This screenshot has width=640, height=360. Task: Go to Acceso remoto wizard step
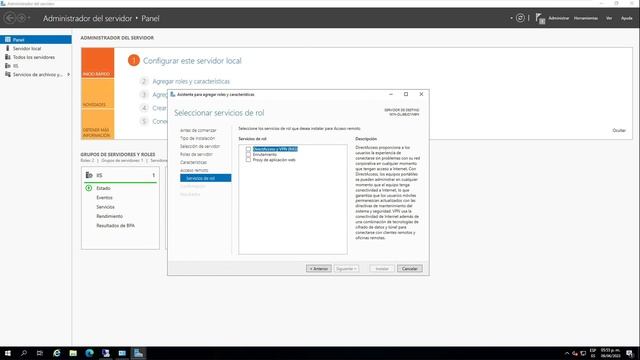[194, 170]
